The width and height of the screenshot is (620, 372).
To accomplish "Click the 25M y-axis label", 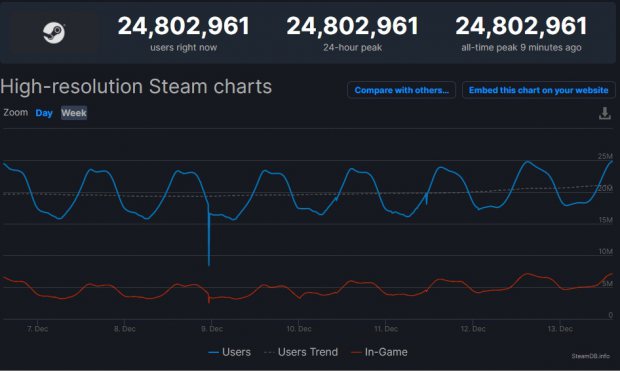I will pos(605,156).
